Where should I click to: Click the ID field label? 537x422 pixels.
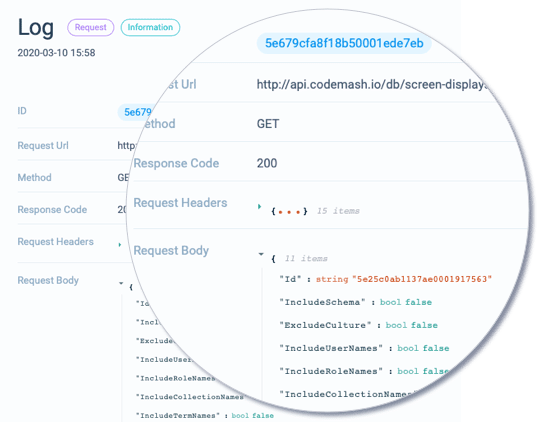click(x=22, y=111)
